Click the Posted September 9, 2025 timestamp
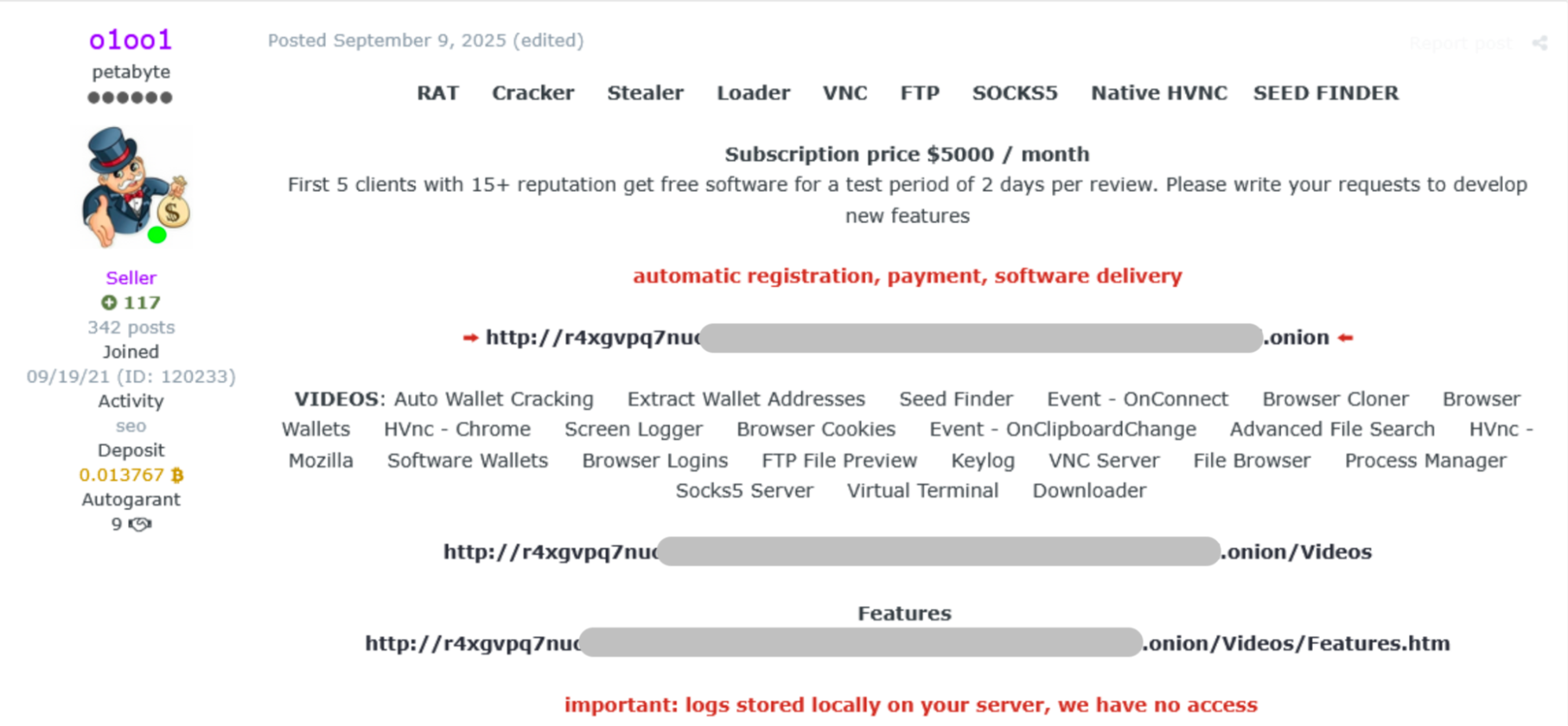Viewport: 1568px width, 726px height. coord(387,41)
